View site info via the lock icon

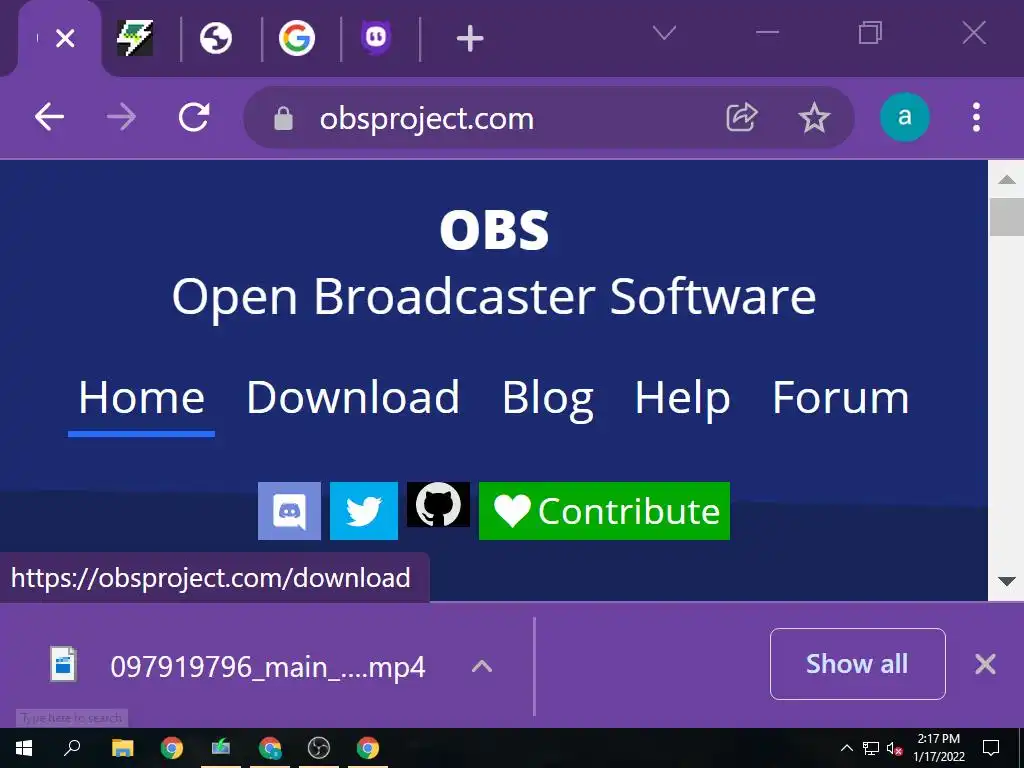coord(283,118)
